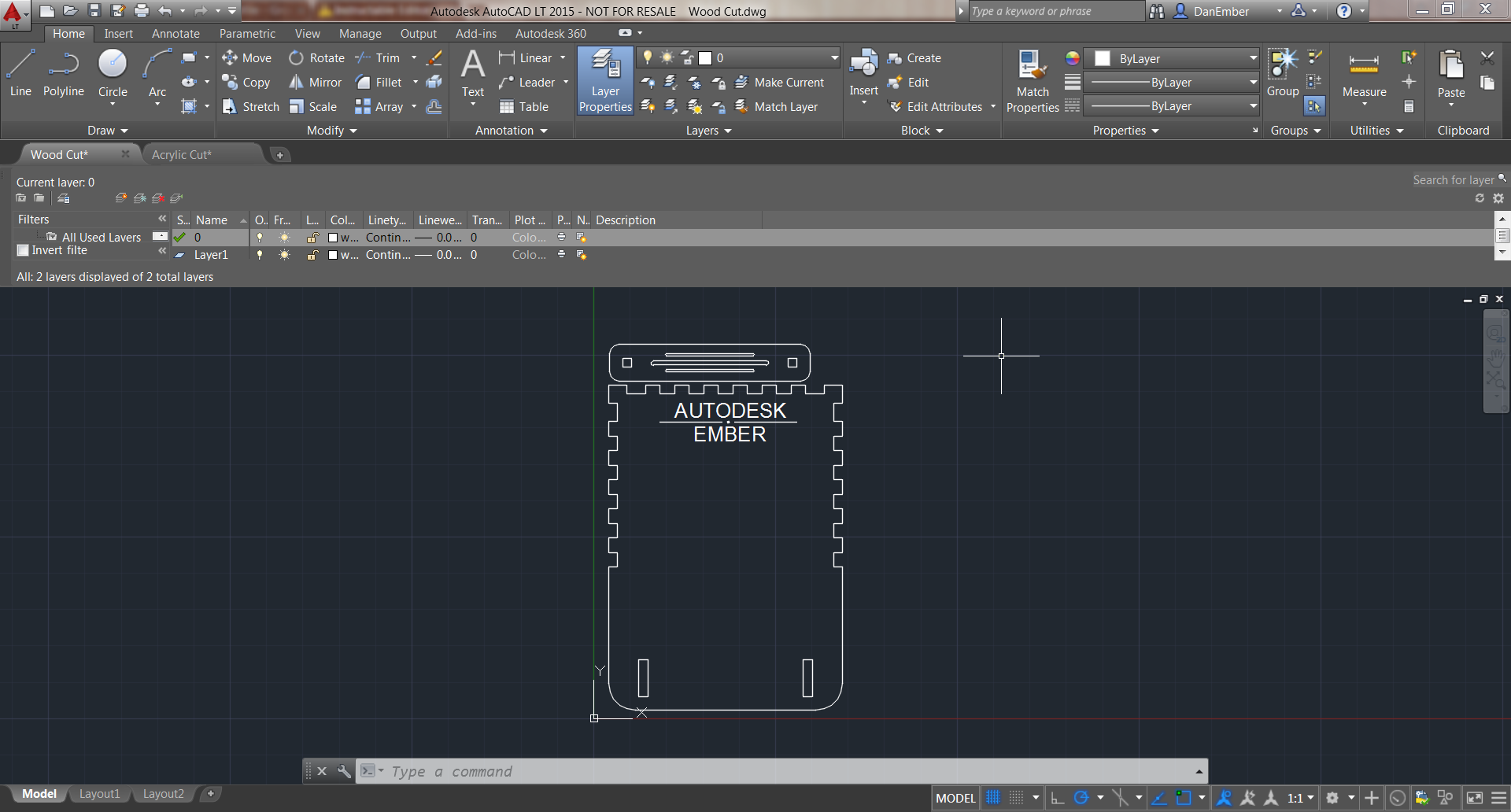Click the New Layer icon in layer manager

pyautogui.click(x=120, y=198)
